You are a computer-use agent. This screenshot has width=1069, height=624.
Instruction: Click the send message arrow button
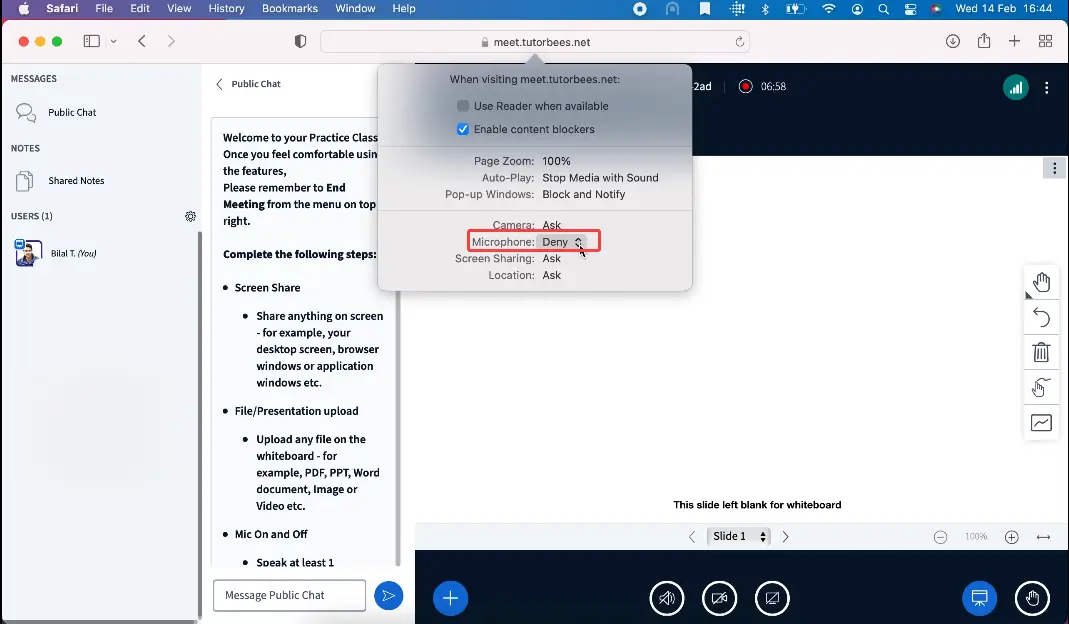[388, 596]
